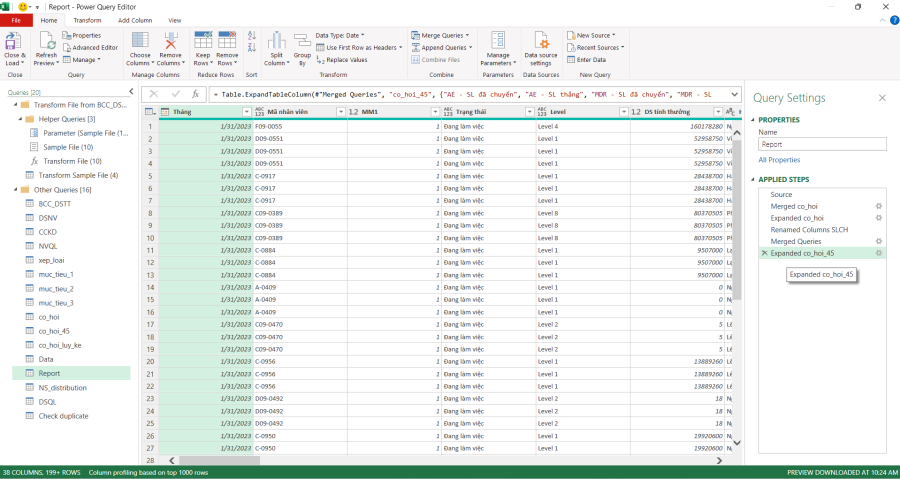Click Replace Values in the ribbon

(342, 60)
